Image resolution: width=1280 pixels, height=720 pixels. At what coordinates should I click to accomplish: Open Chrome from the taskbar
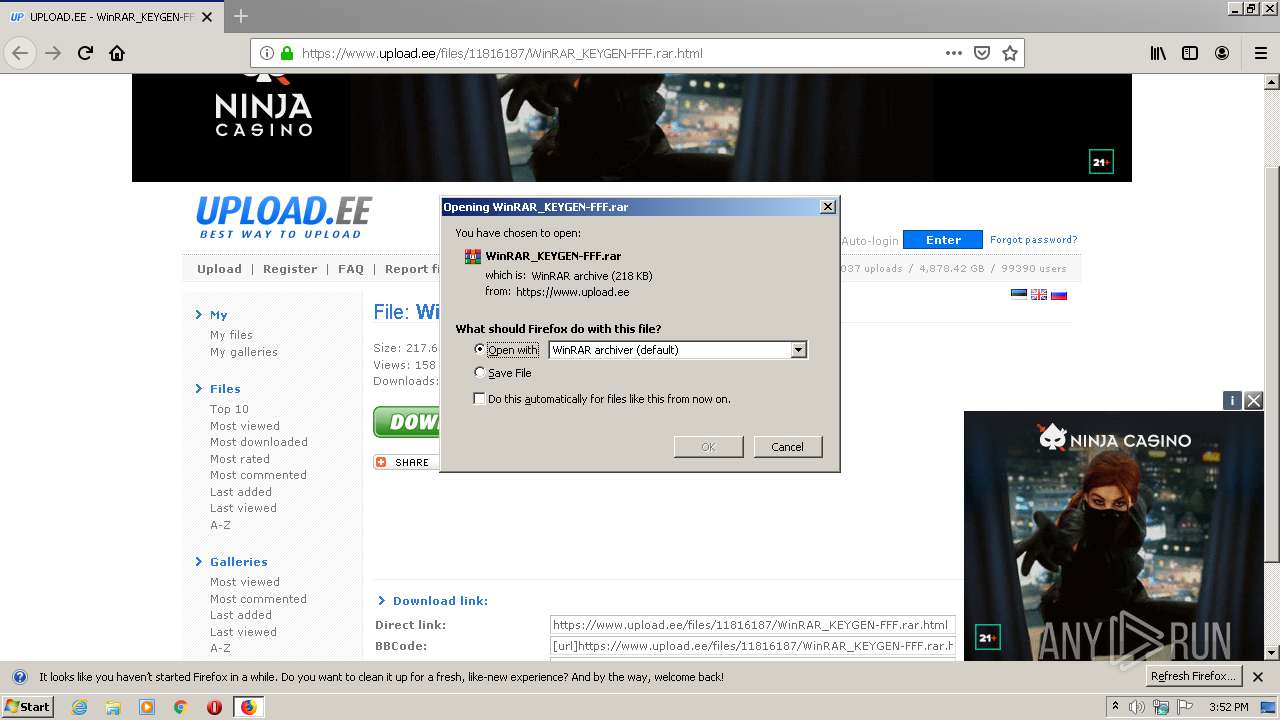(x=181, y=707)
